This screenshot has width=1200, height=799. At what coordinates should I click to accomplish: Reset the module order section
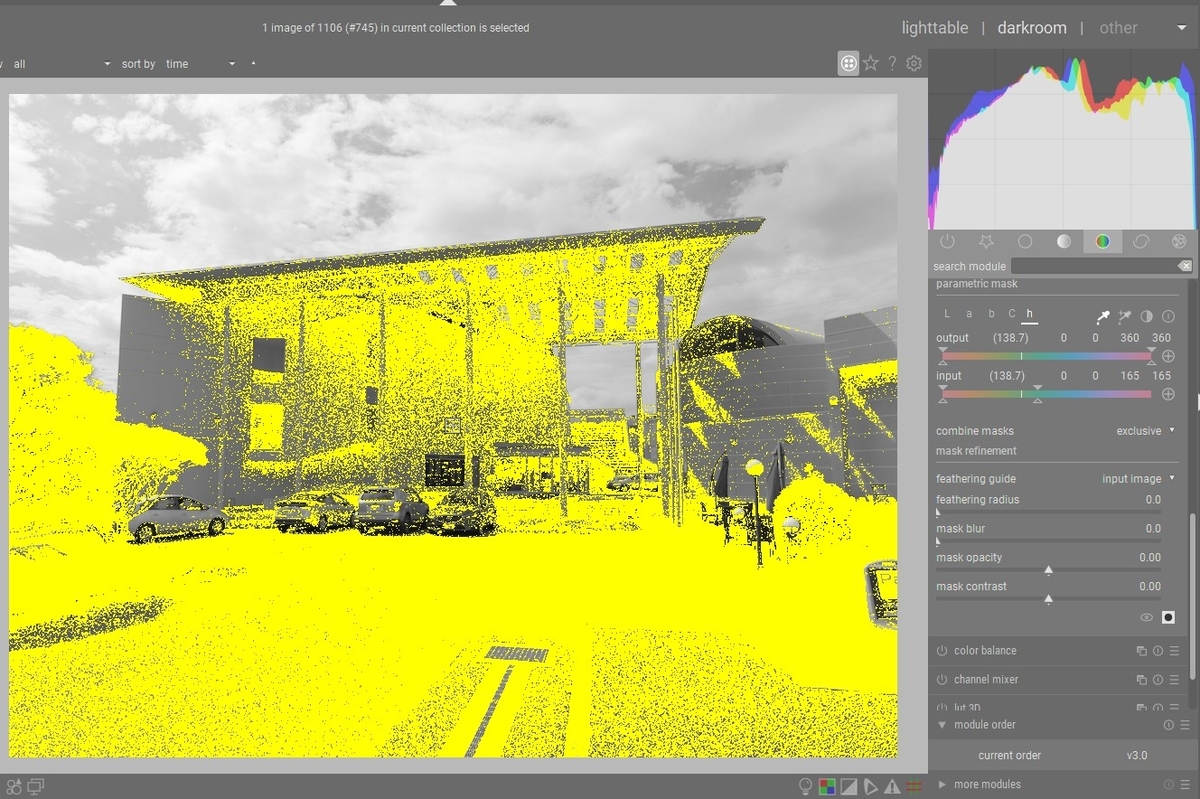point(1168,725)
